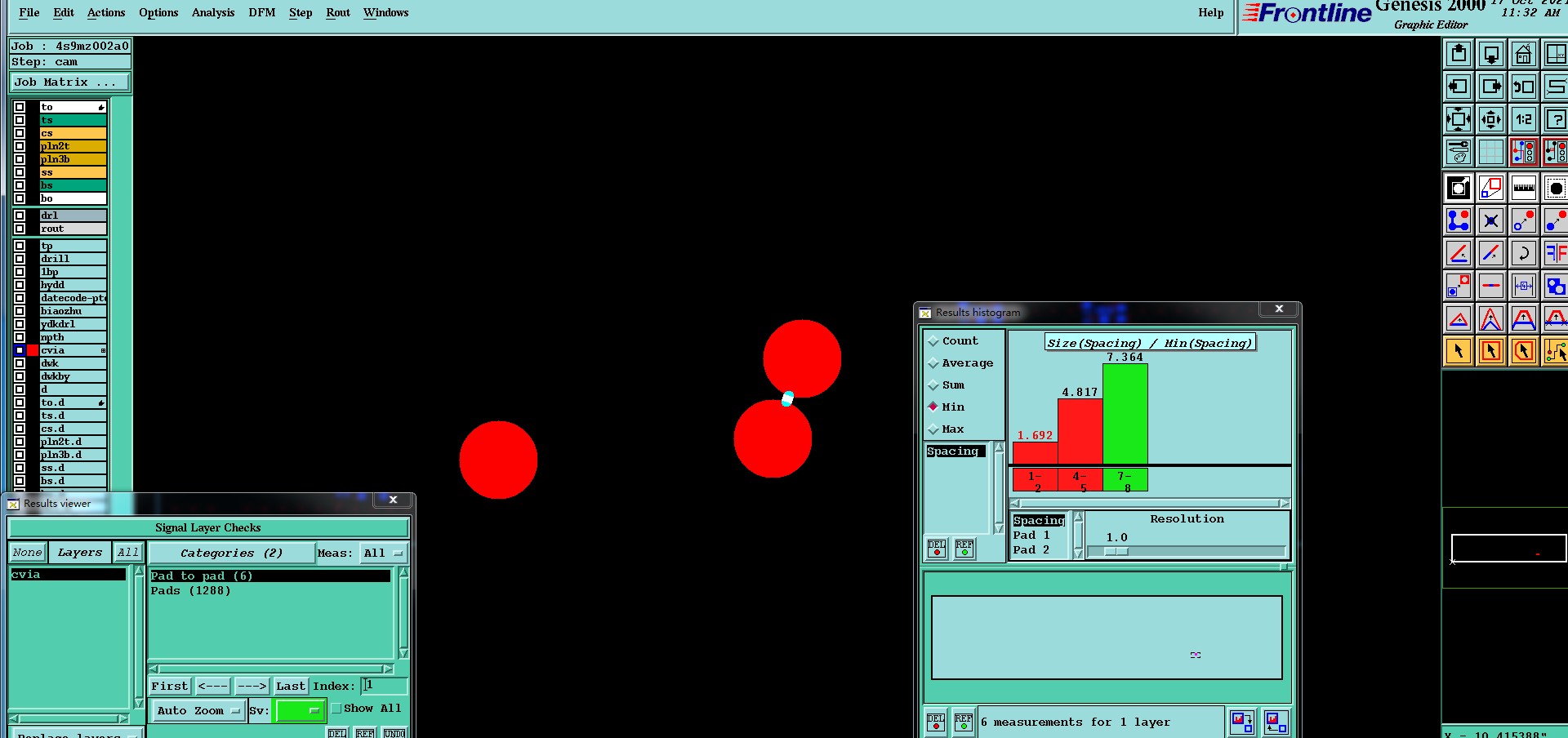Select the plain arrow selection tool

(1459, 351)
